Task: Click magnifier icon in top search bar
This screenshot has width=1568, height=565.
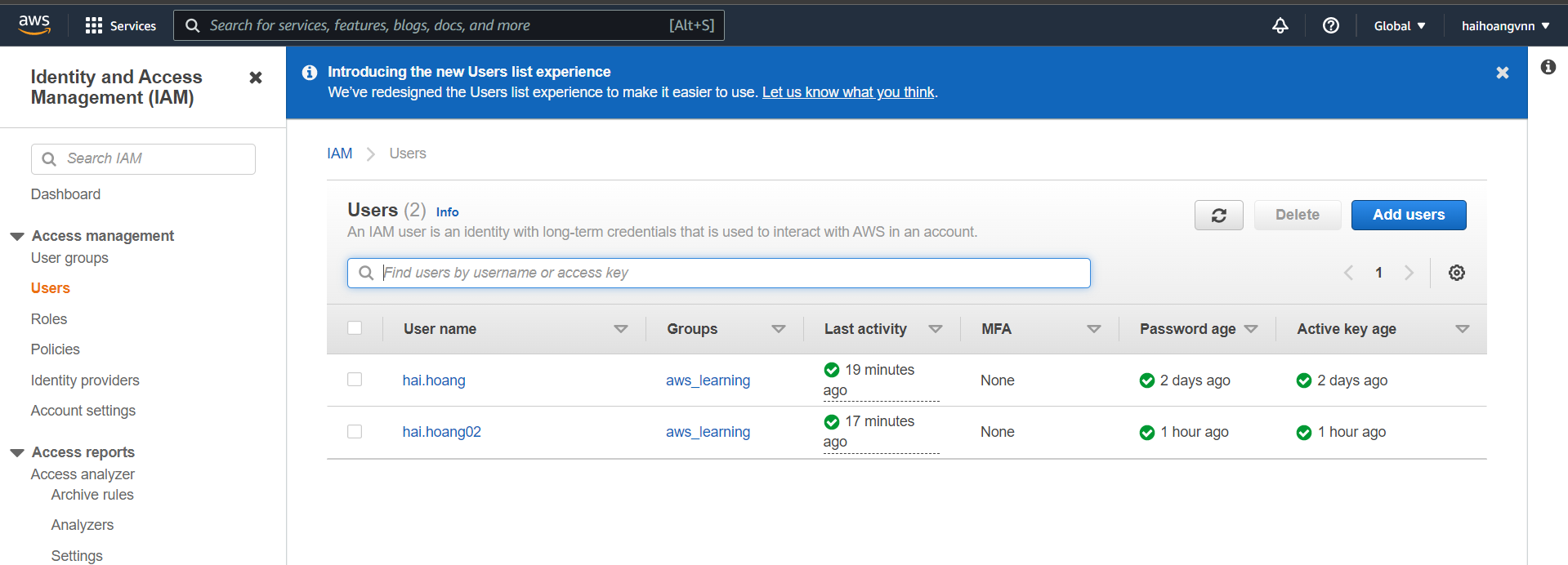Action: [193, 25]
